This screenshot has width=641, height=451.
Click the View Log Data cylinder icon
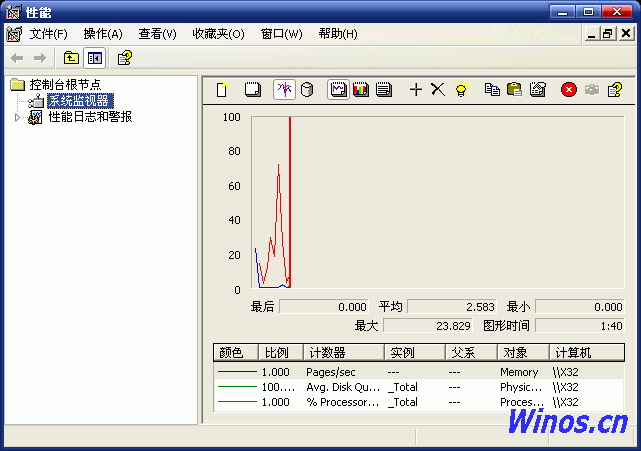tap(307, 90)
